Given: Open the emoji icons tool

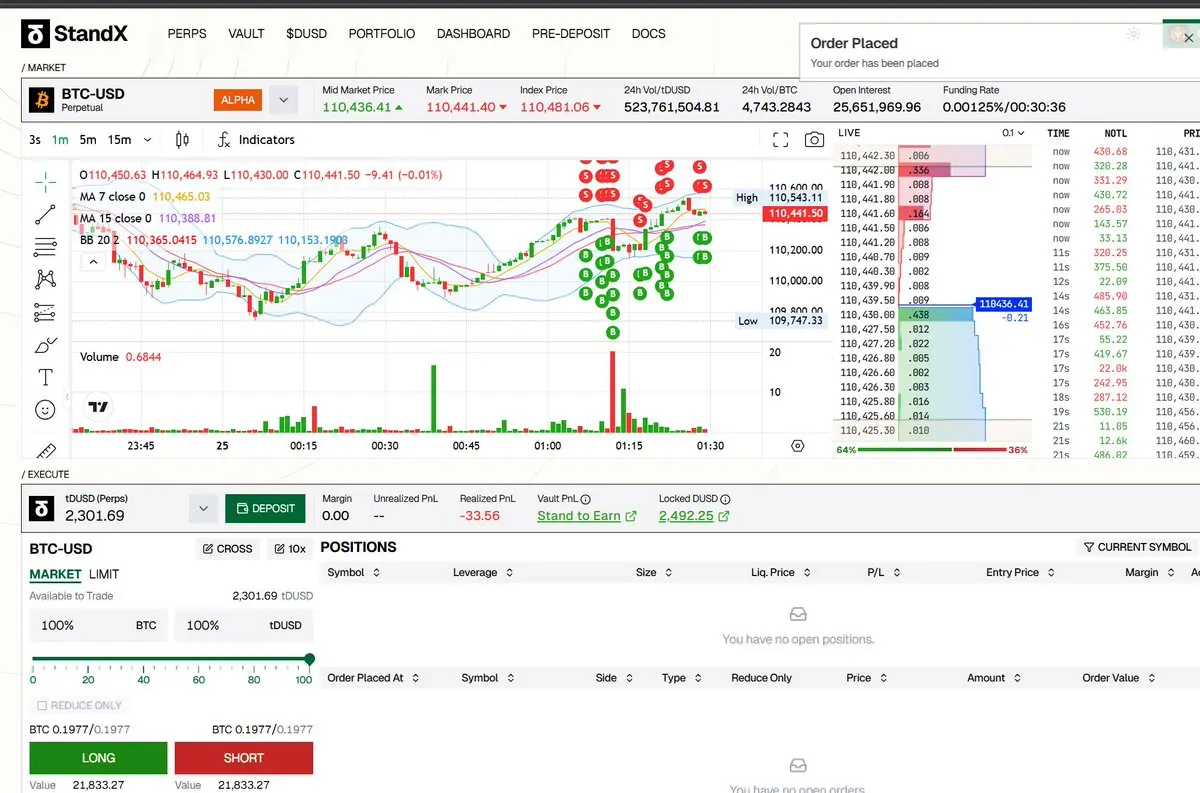Looking at the screenshot, I should click(45, 410).
